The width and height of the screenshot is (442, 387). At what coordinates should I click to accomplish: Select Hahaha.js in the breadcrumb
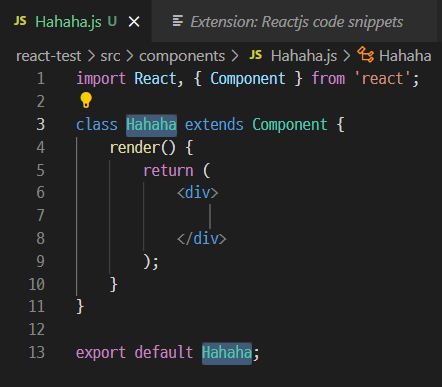[x=304, y=56]
